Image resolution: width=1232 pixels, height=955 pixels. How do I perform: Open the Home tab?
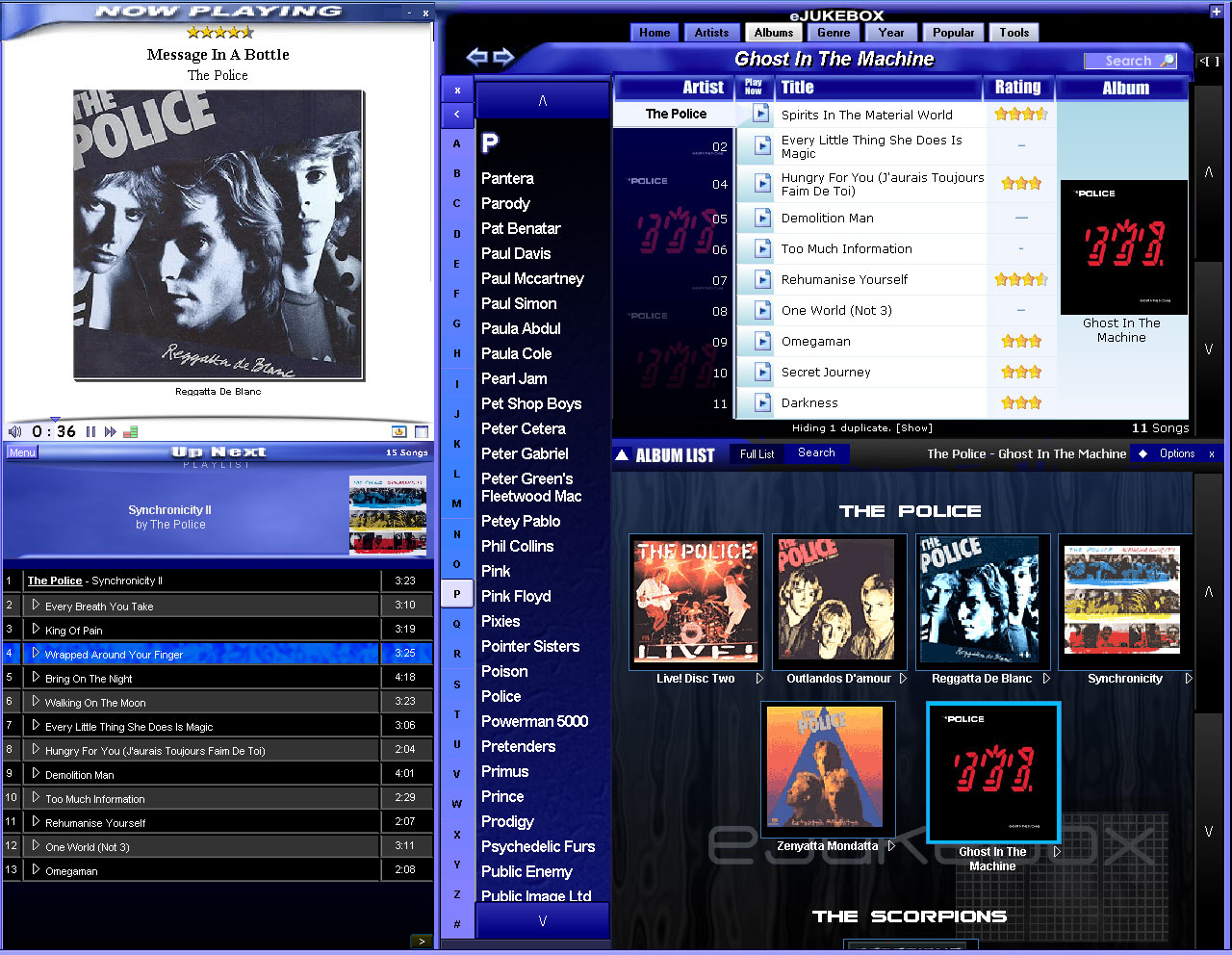click(x=654, y=32)
